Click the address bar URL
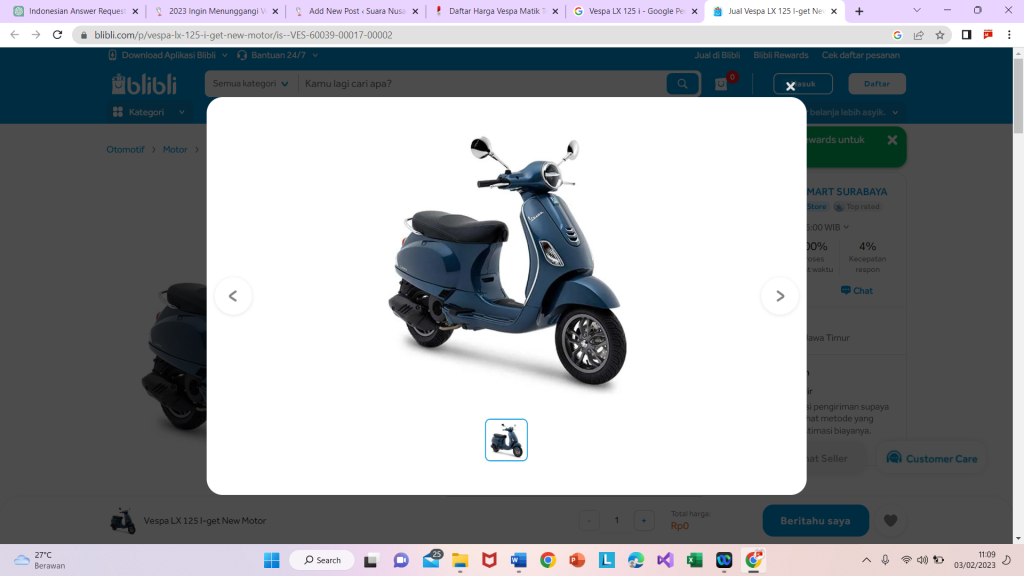Viewport: 1024px width, 576px height. [244, 35]
